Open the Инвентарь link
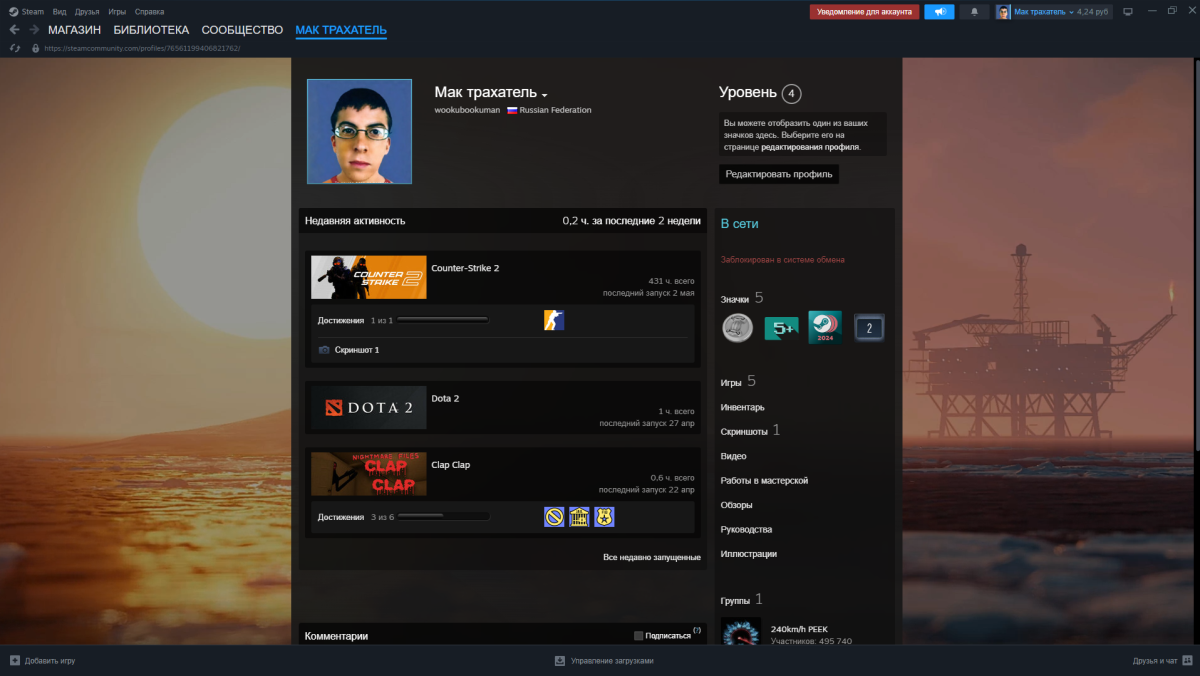This screenshot has height=676, width=1200. coord(742,407)
